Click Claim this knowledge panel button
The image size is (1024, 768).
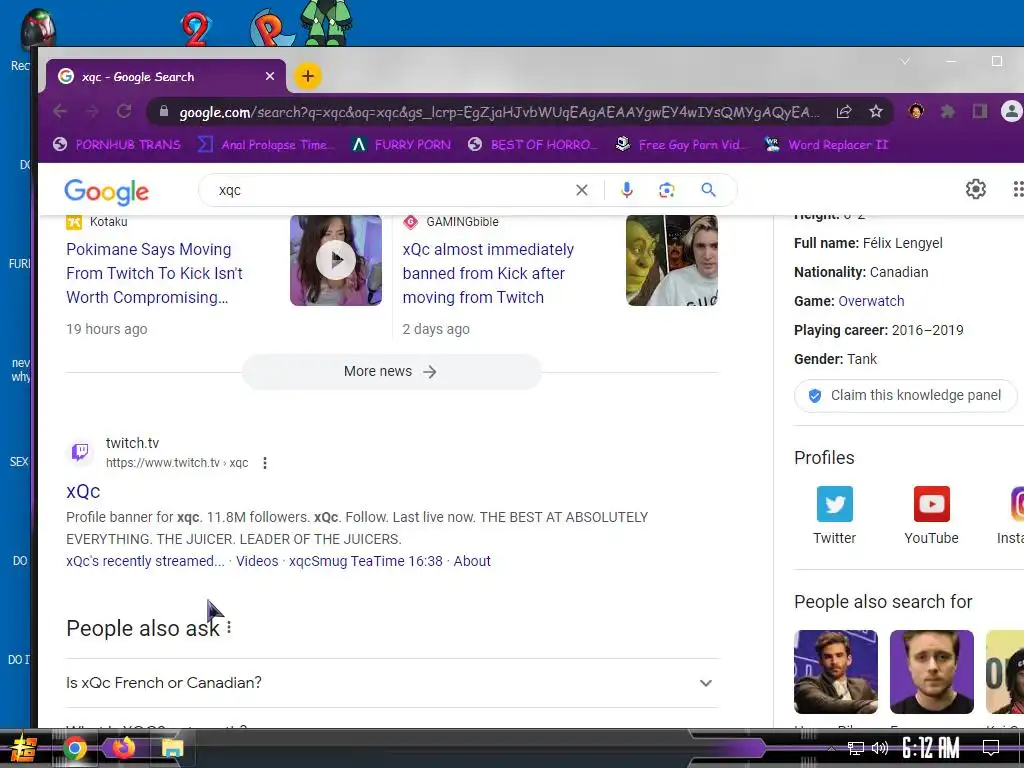[x=906, y=395]
